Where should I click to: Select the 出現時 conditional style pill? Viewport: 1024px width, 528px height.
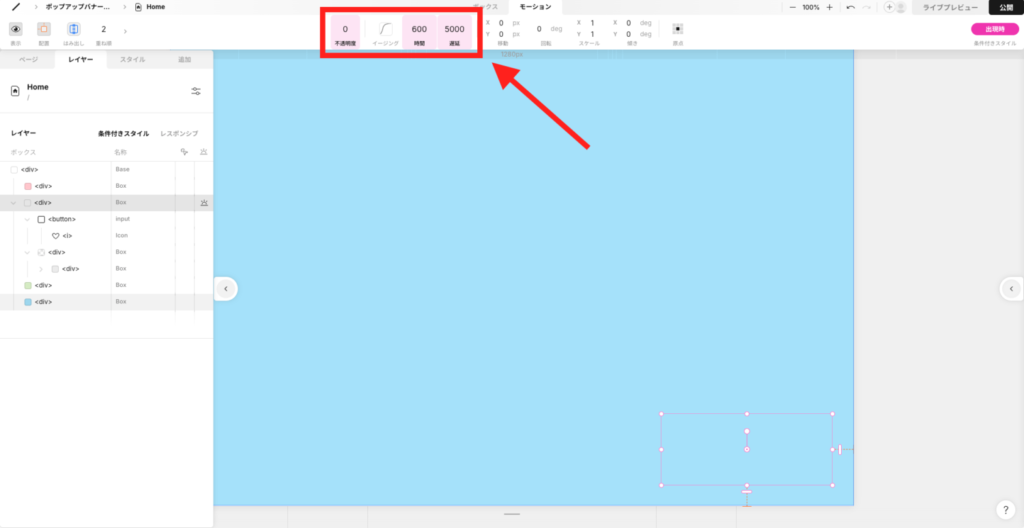[995, 29]
